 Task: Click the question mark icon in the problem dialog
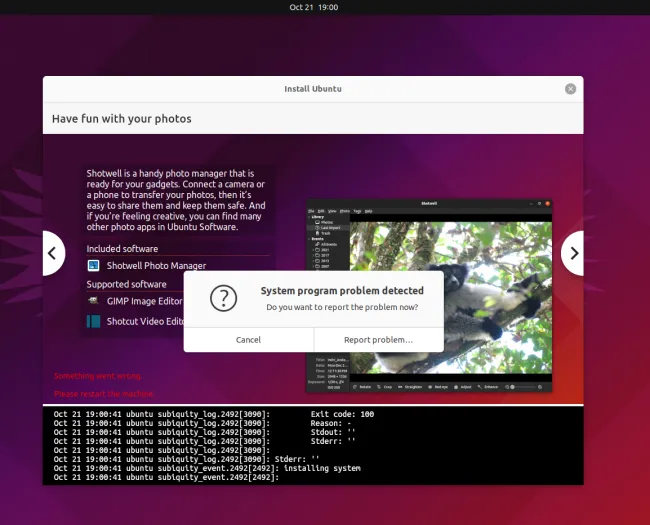[x=223, y=298]
